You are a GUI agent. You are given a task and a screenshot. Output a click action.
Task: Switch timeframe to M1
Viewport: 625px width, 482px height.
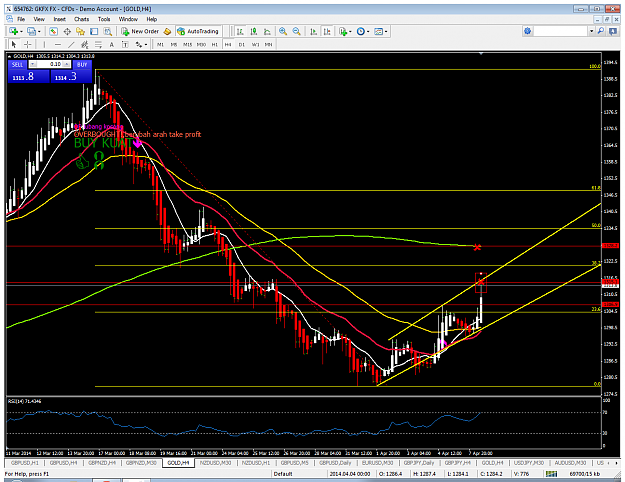point(160,45)
